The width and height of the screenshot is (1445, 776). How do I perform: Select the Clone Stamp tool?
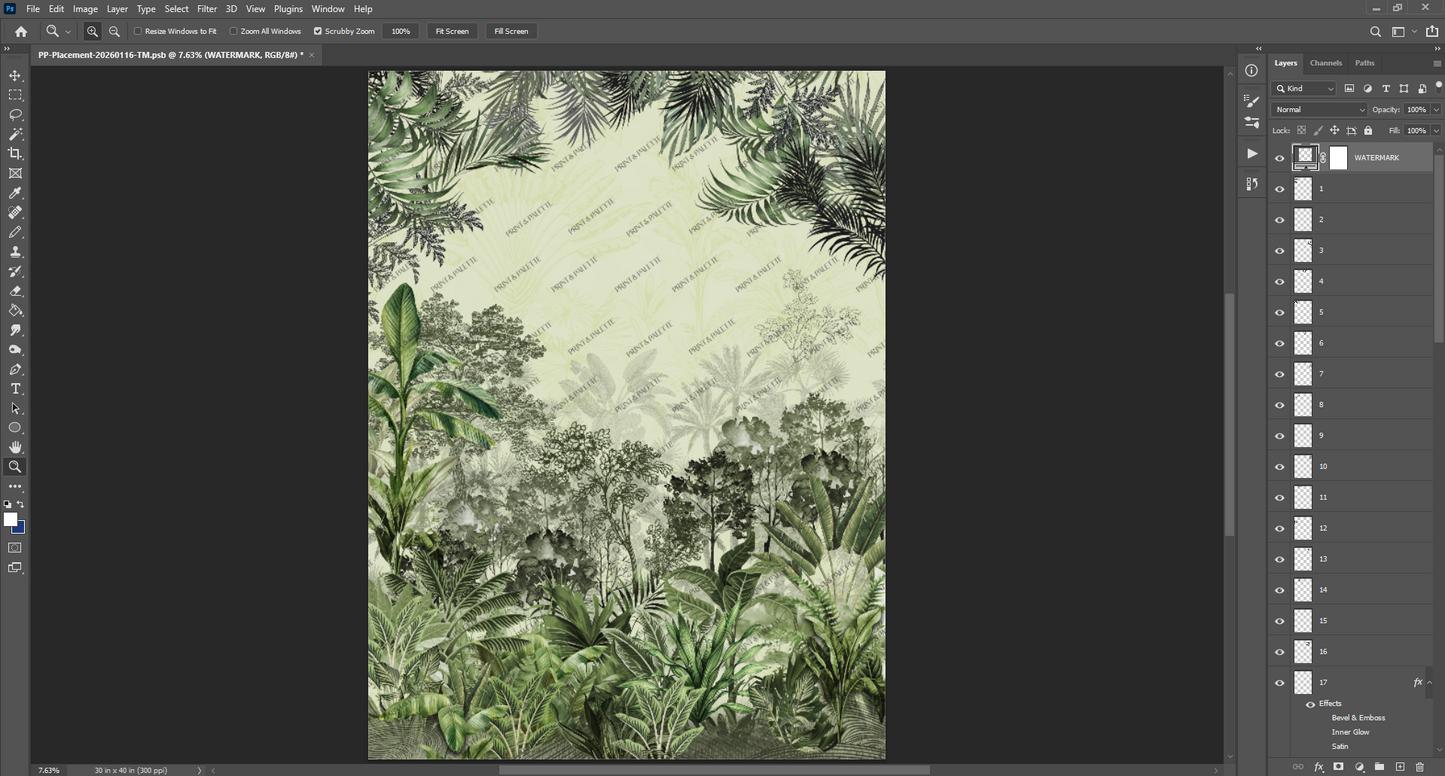tap(15, 252)
